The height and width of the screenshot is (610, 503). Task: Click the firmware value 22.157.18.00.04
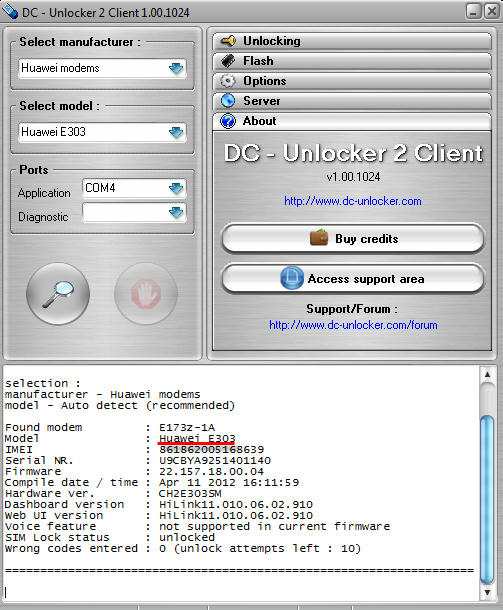pos(211,472)
